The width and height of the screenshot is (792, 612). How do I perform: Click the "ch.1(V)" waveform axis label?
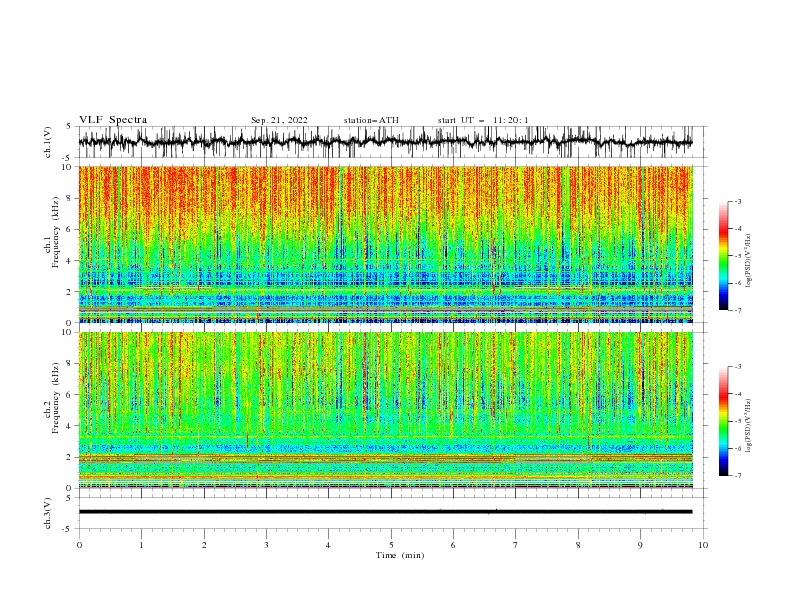[48, 142]
